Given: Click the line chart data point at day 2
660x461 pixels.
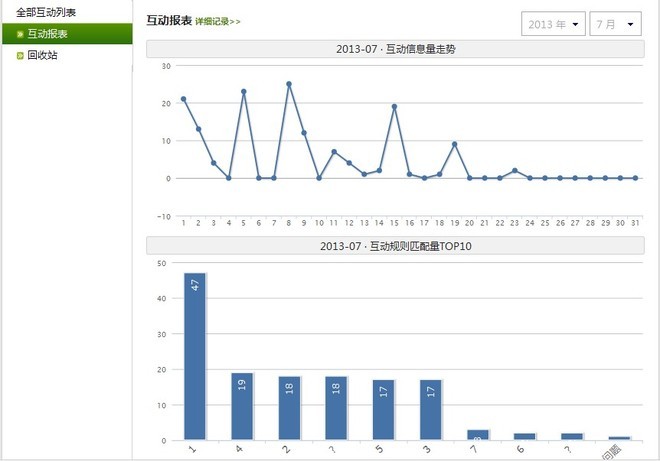Looking at the screenshot, I should pos(199,129).
